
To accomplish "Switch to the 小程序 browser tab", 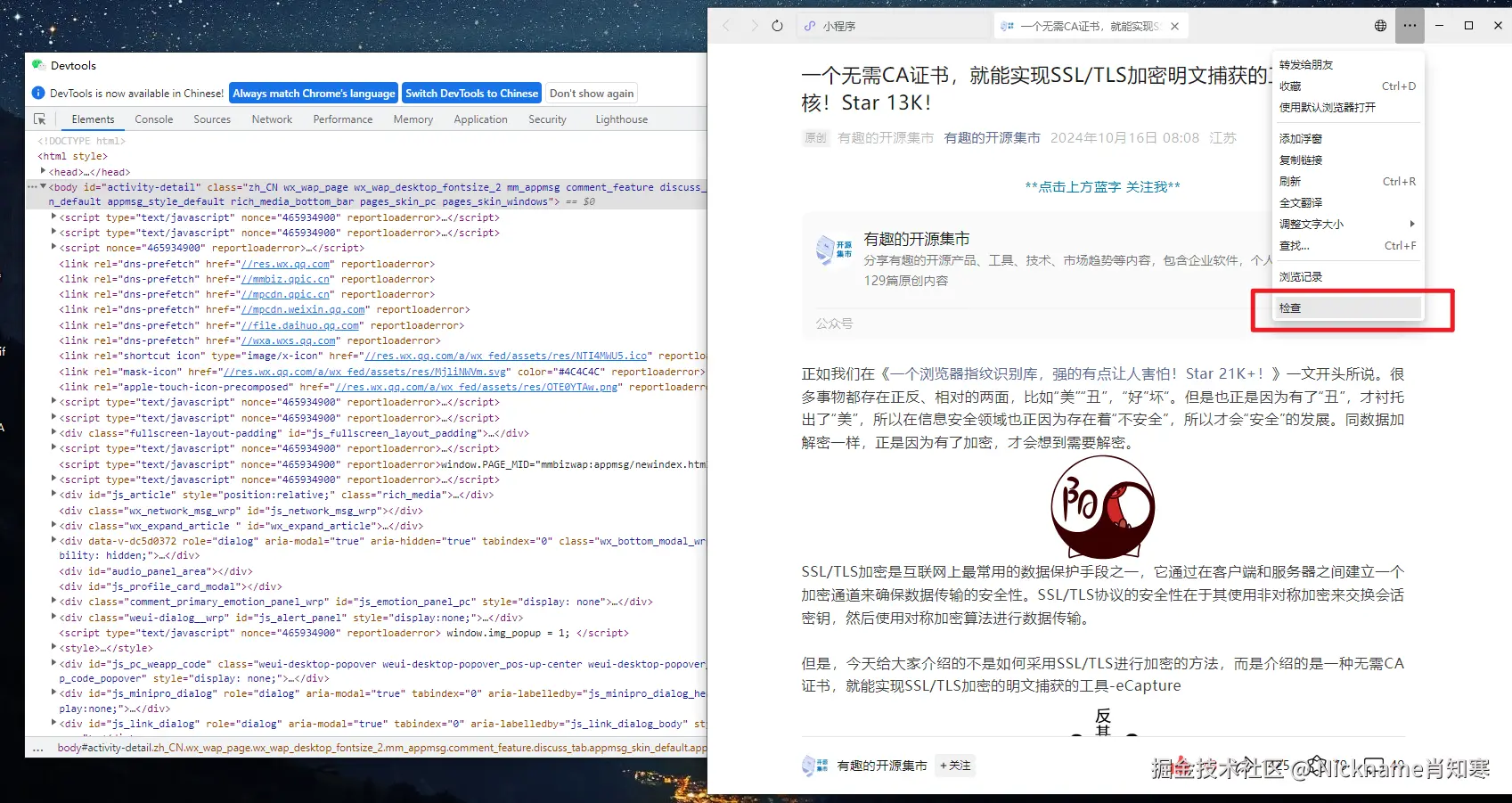I will pos(894,27).
